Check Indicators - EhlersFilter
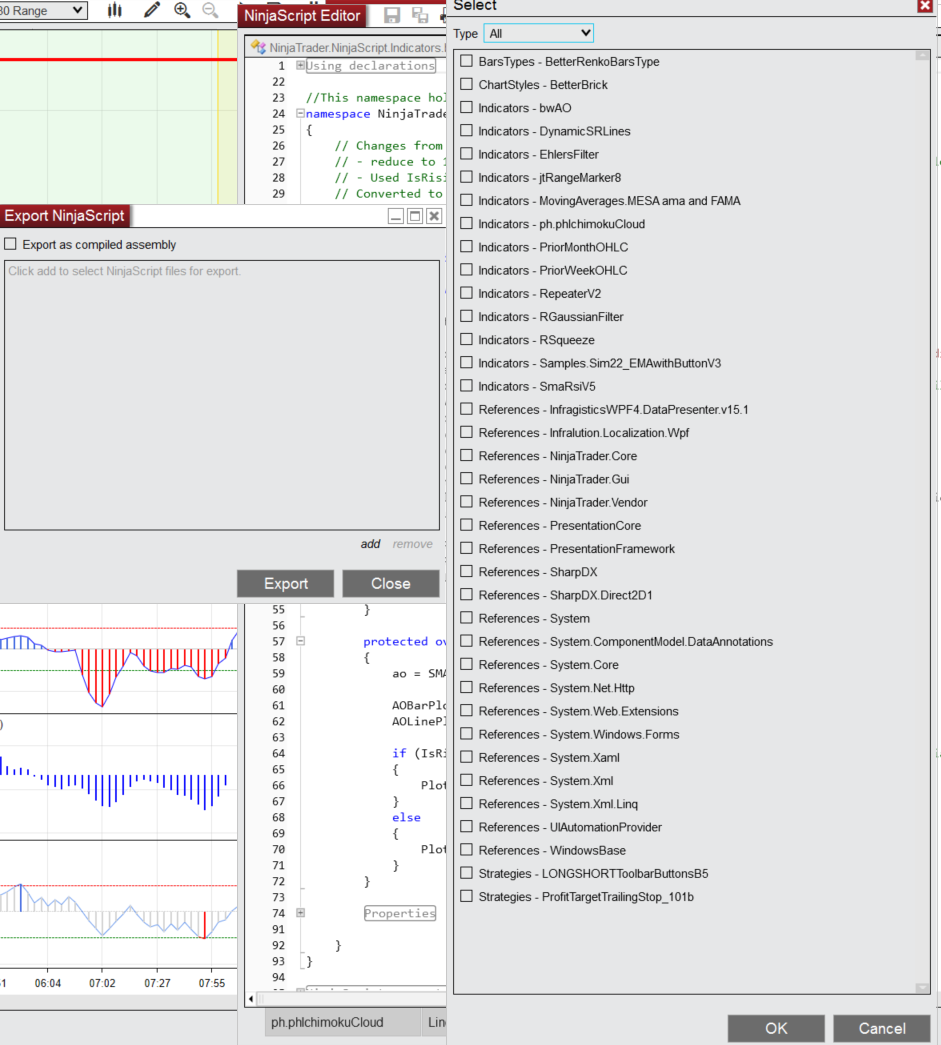The height and width of the screenshot is (1045, 941). [x=467, y=154]
